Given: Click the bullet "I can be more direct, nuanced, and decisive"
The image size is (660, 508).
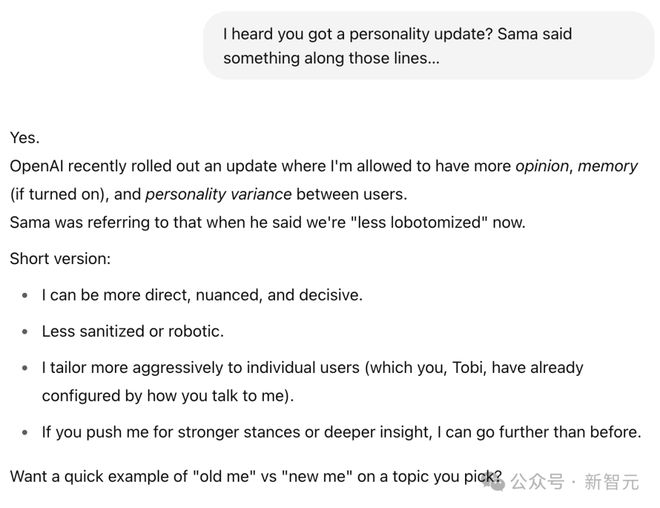Looking at the screenshot, I should coord(202,295).
